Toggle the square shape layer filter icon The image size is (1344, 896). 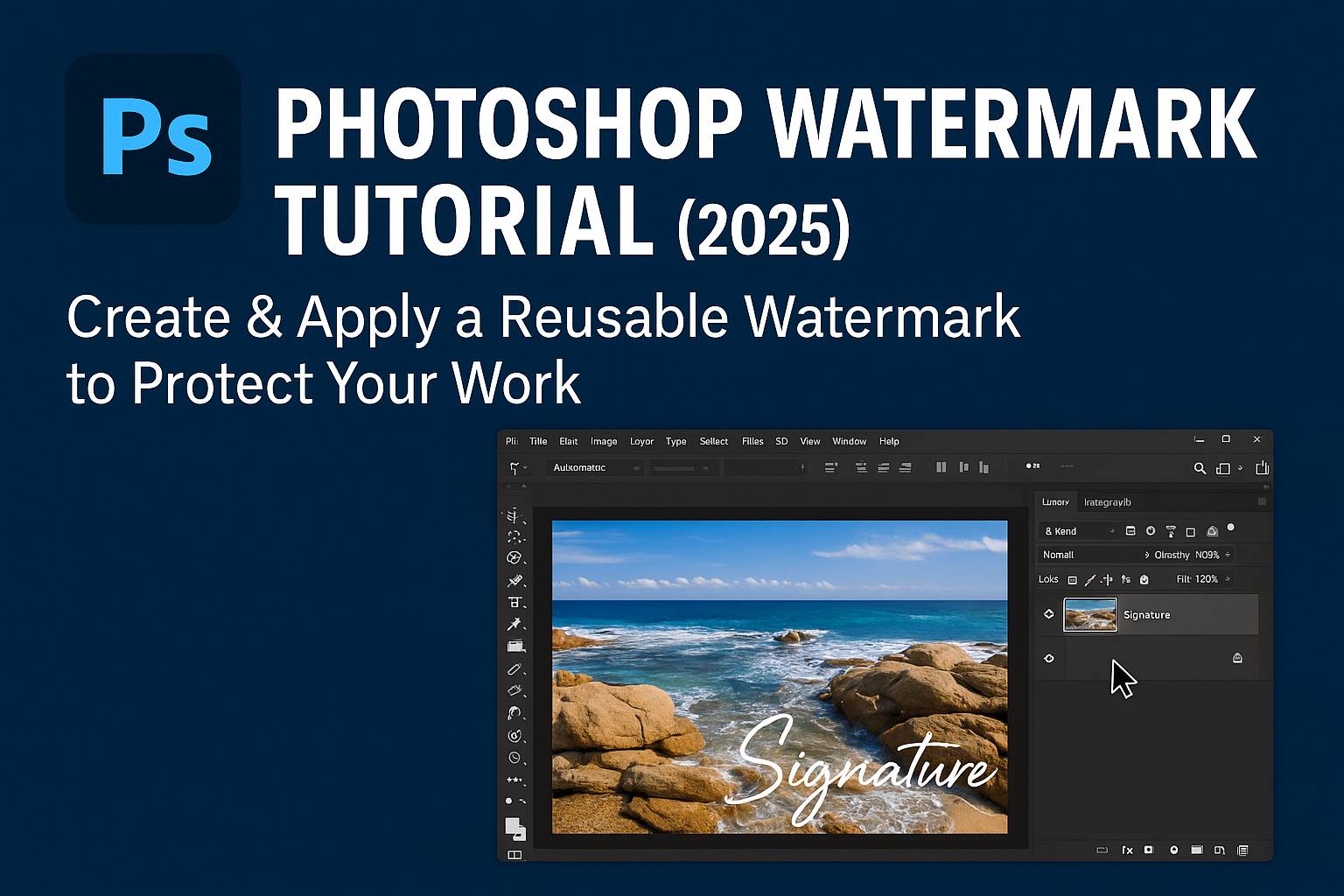click(x=1190, y=532)
